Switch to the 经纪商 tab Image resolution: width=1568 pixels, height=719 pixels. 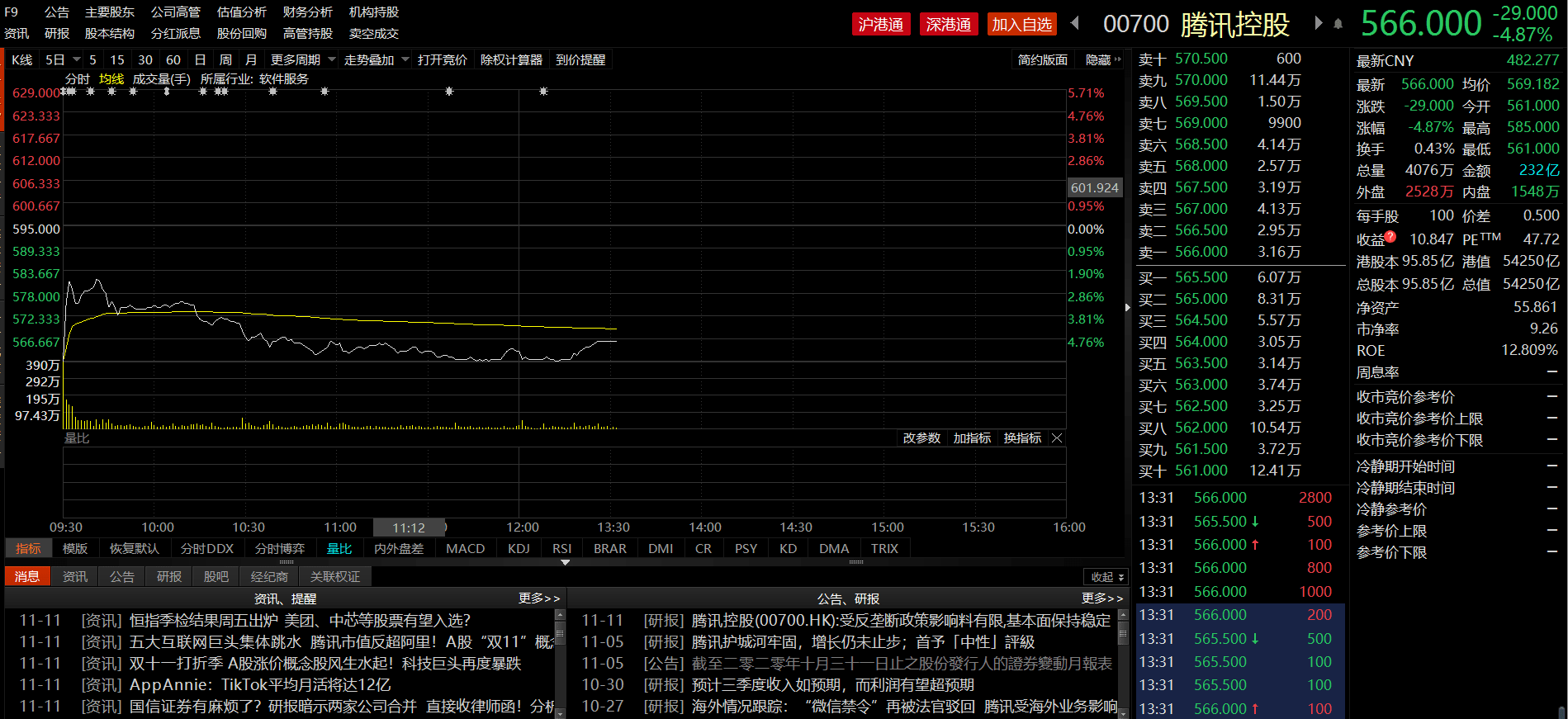pyautogui.click(x=270, y=577)
